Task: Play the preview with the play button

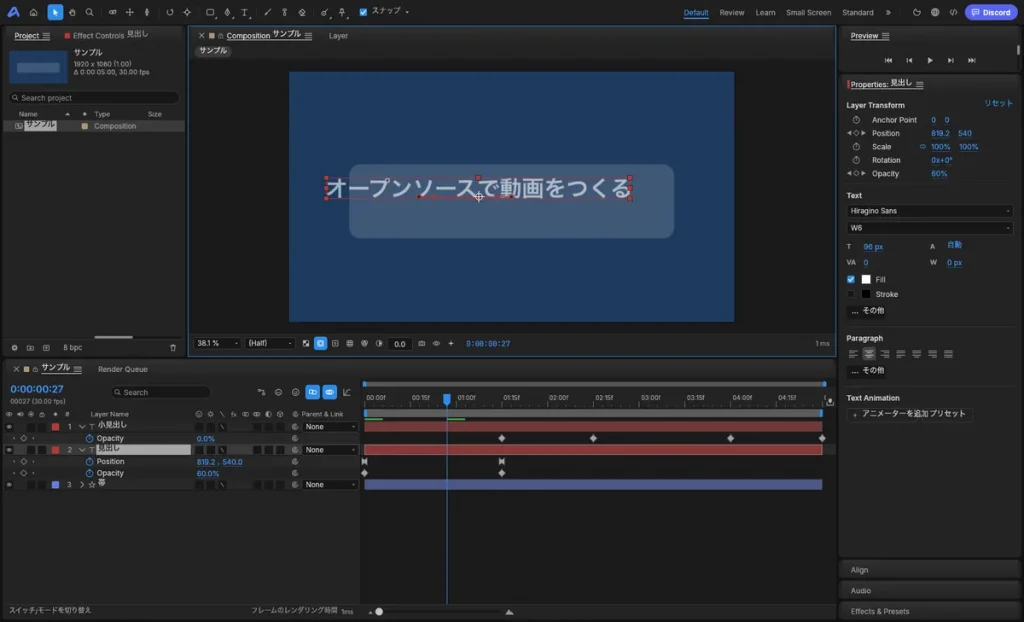Action: pyautogui.click(x=930, y=60)
